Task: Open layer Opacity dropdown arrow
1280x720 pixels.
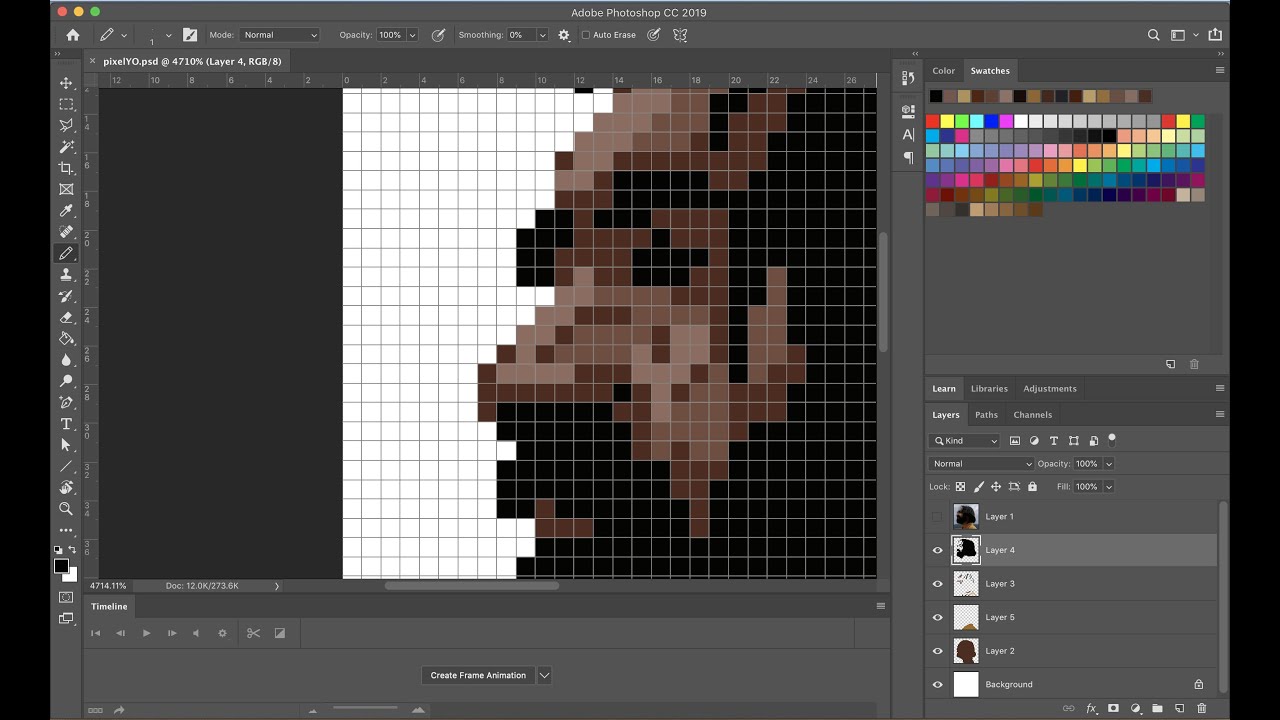Action: 1108,464
